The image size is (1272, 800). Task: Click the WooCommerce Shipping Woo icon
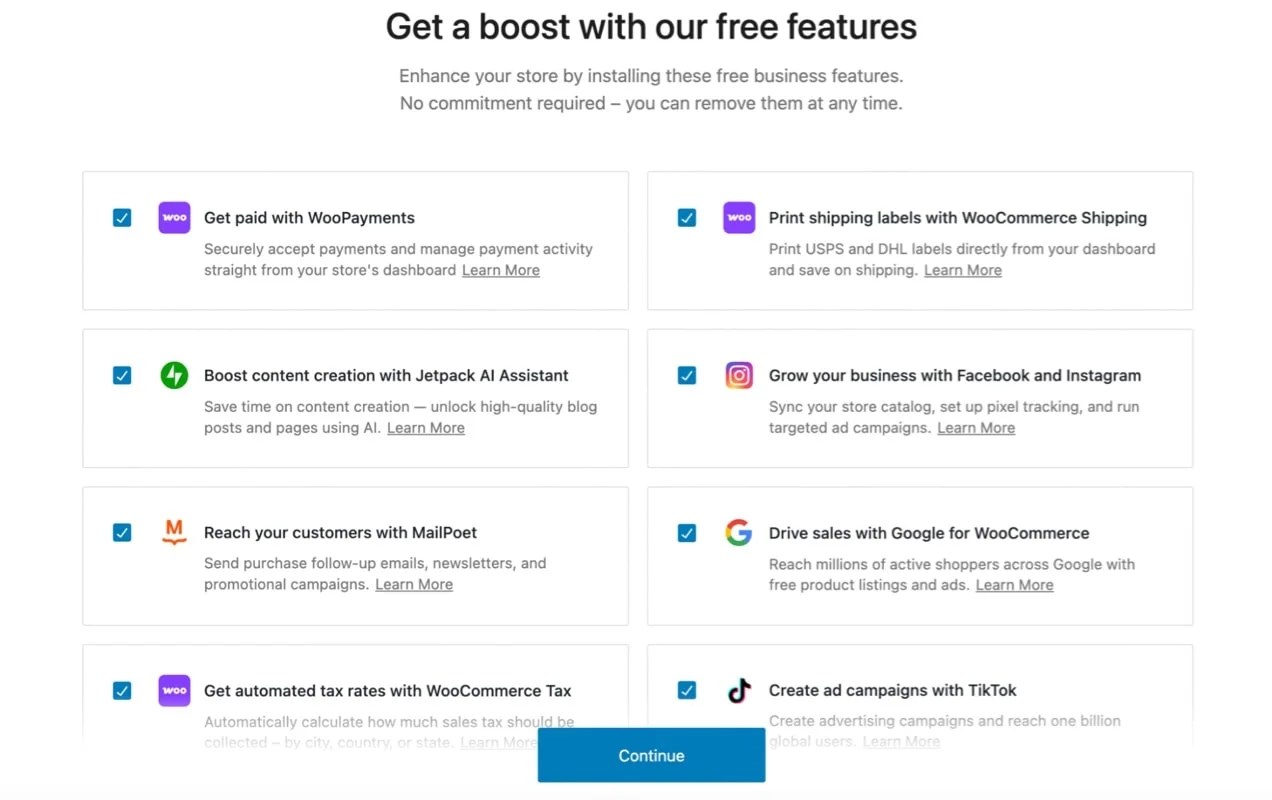click(x=738, y=217)
